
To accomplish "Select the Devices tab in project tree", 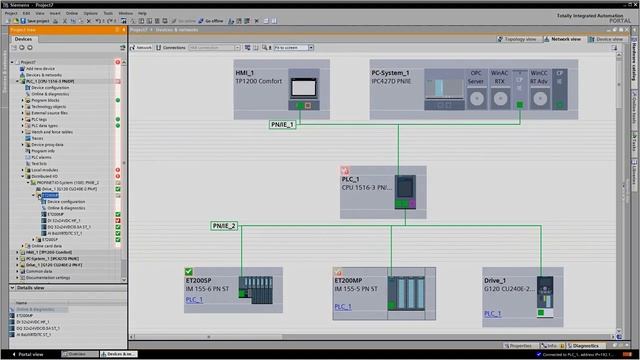I will pos(23,39).
